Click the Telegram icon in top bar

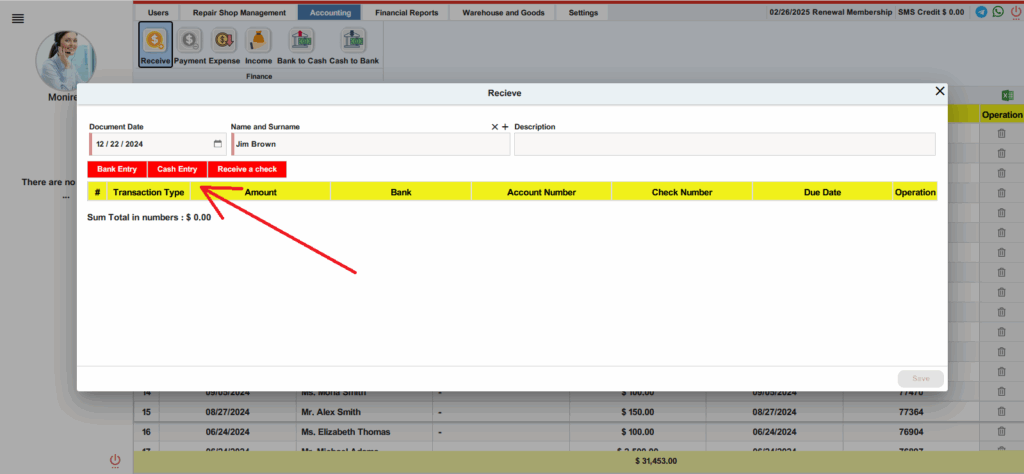click(x=982, y=12)
